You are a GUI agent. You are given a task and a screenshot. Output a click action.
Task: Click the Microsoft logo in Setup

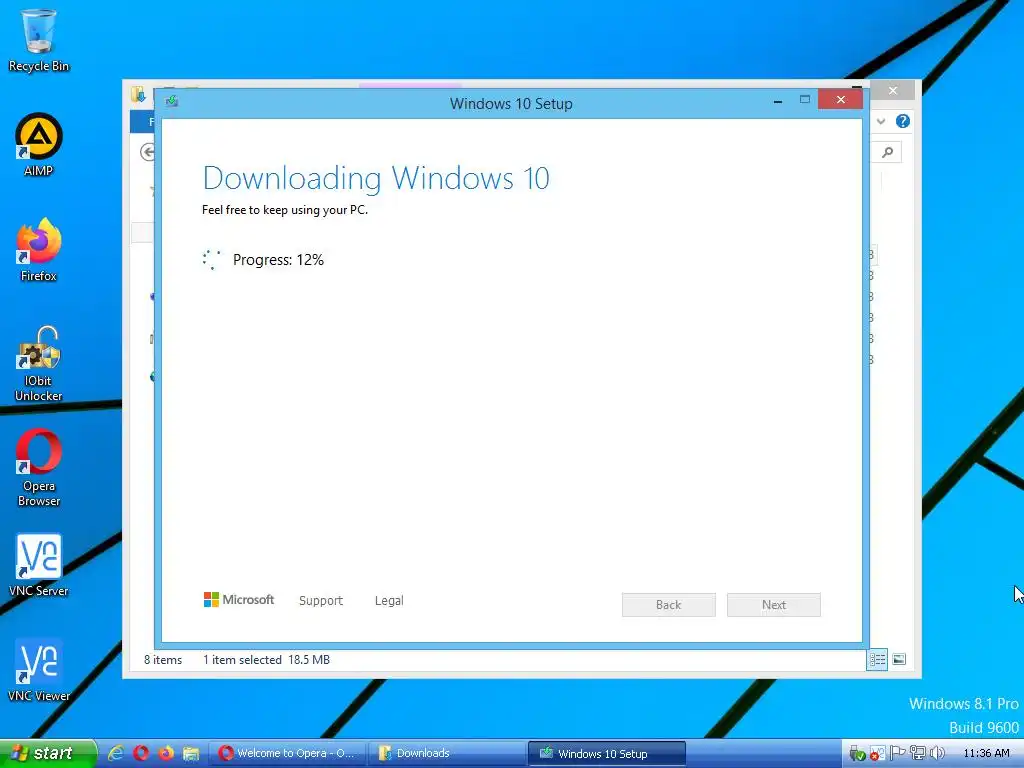pos(239,600)
